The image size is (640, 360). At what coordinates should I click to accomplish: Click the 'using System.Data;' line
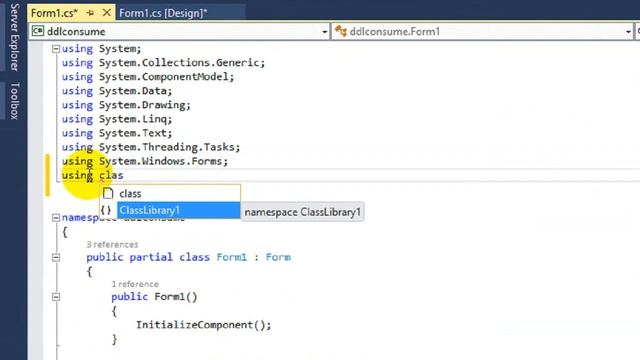pos(117,91)
